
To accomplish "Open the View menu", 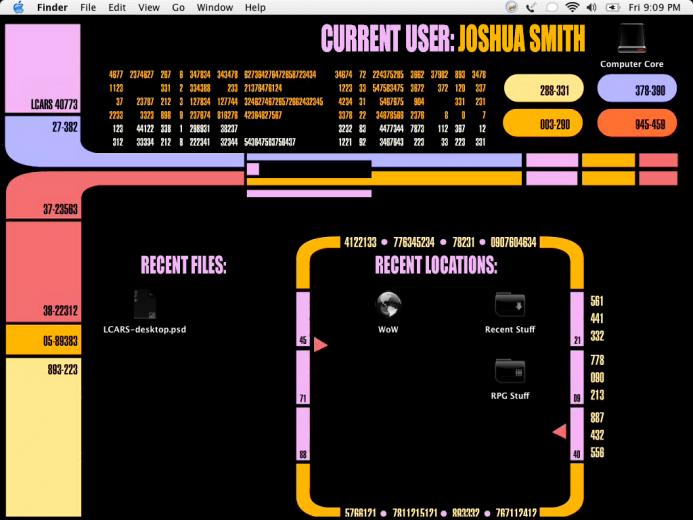I will click(148, 8).
